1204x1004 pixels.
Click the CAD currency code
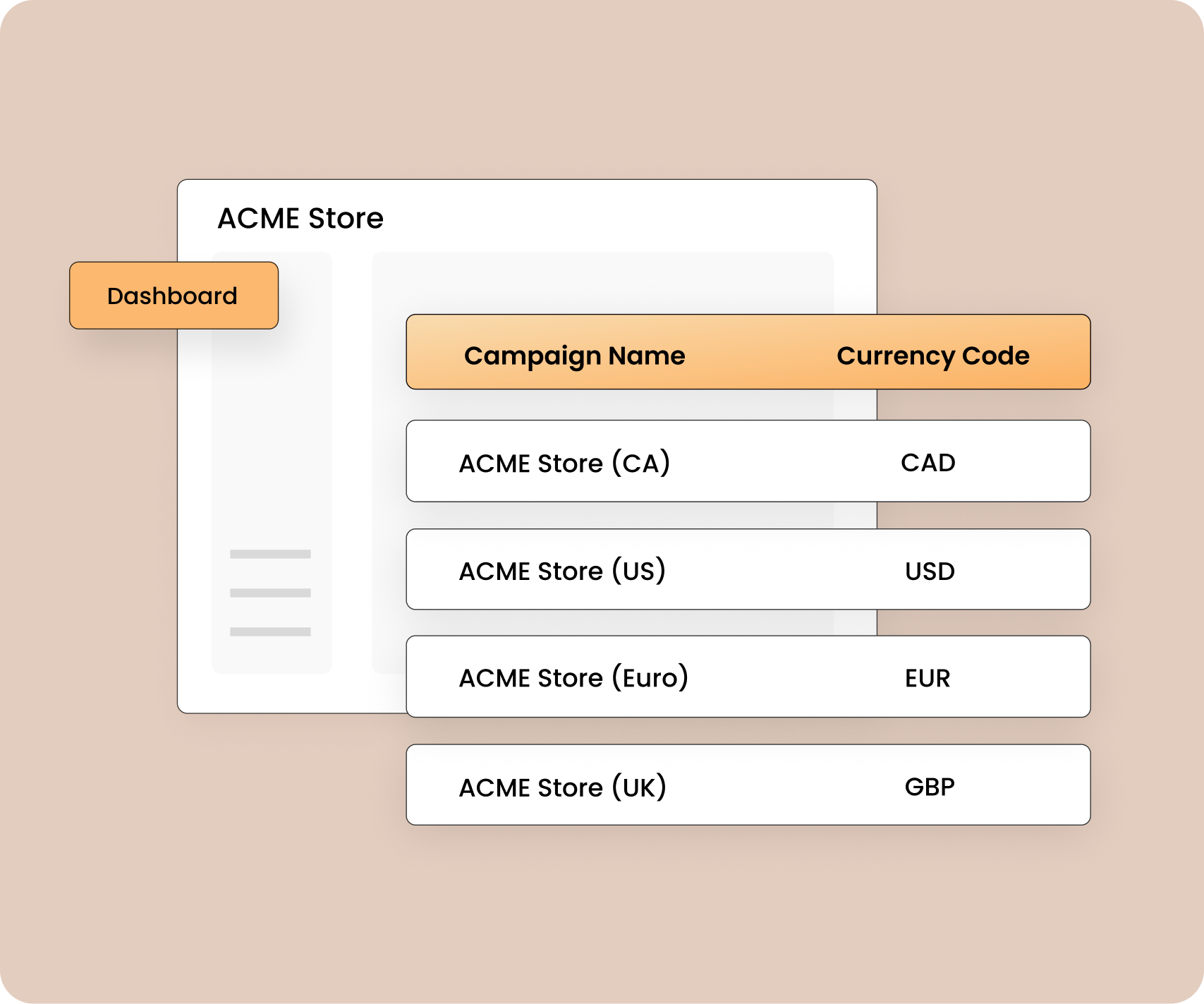928,463
